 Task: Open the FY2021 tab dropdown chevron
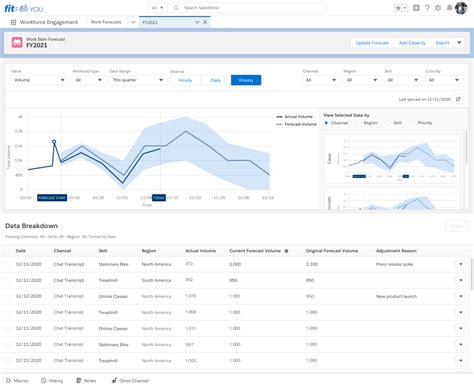pos(197,22)
